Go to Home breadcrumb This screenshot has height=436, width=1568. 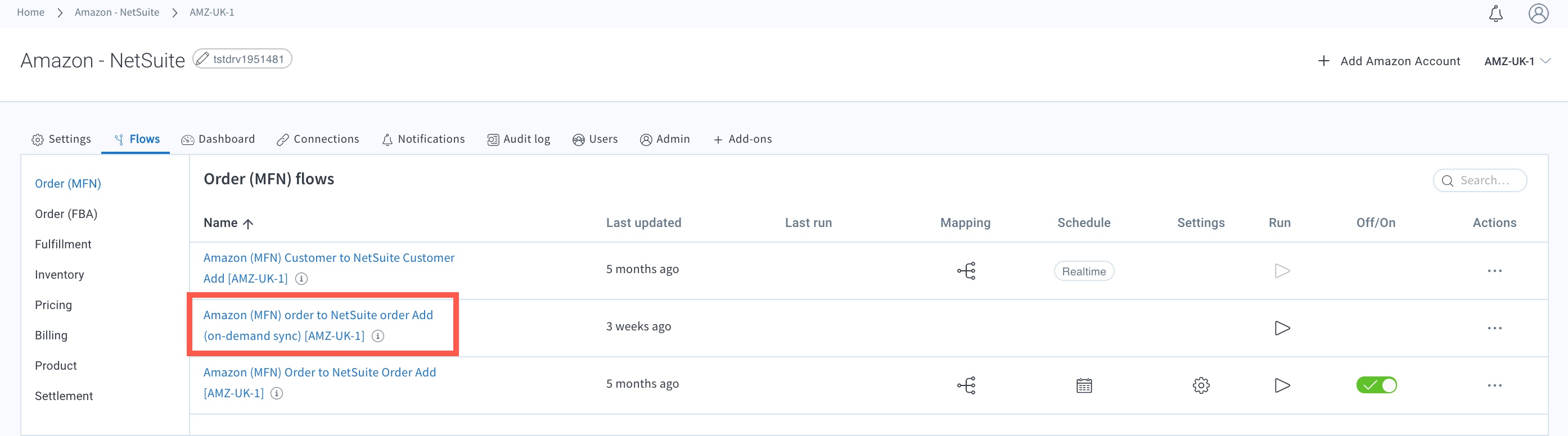[x=30, y=12]
